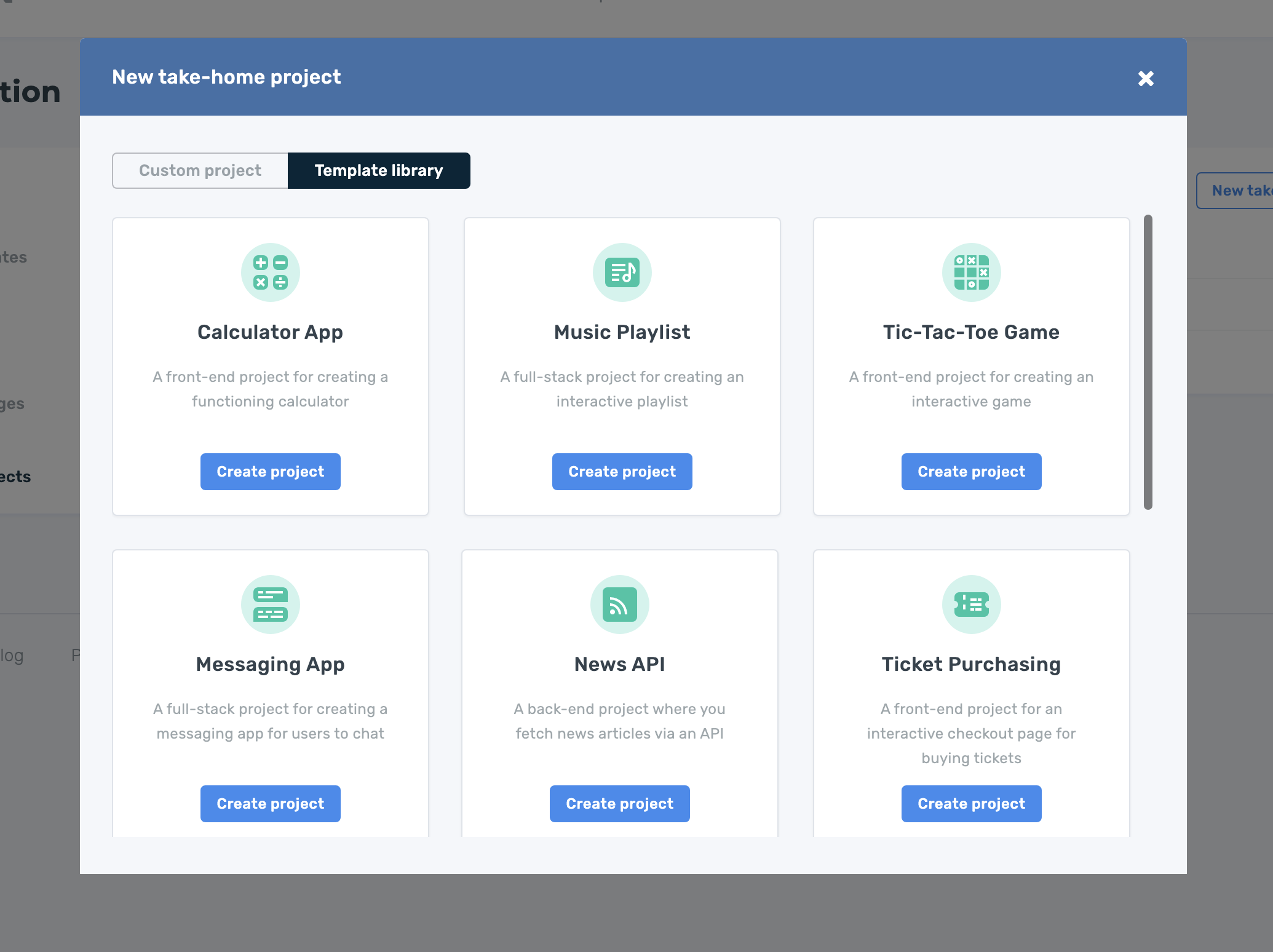The image size is (1273, 952).
Task: Create project from Tic-Tac-Toe Game template
Action: tap(972, 472)
